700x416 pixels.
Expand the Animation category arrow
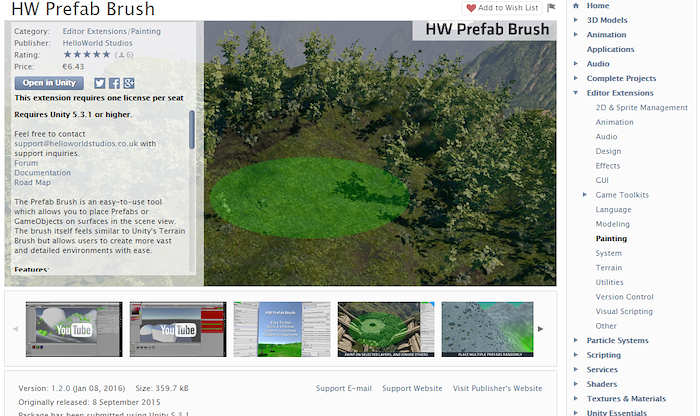point(575,34)
